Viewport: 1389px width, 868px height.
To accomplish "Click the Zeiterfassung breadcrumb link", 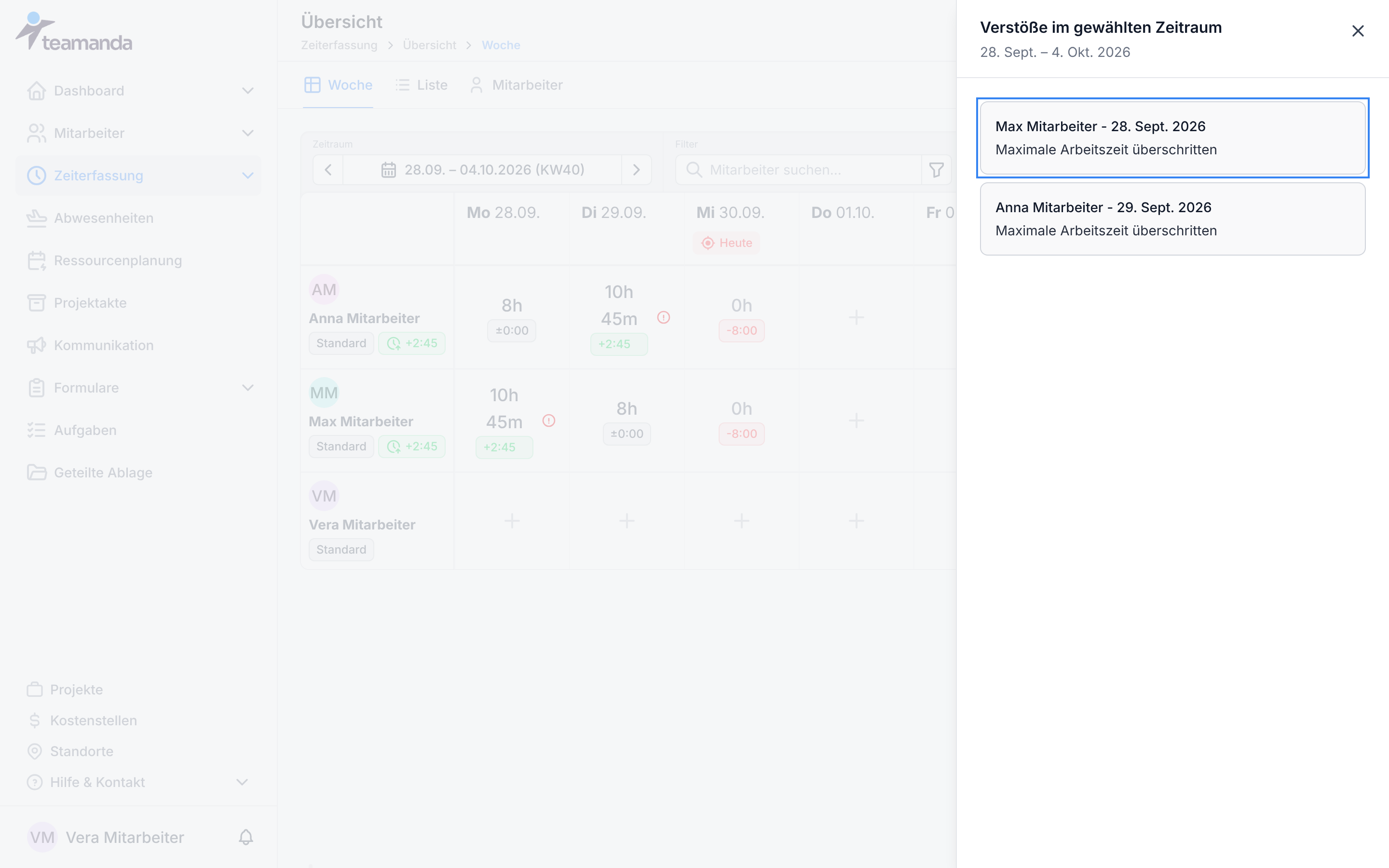I will coord(339,45).
